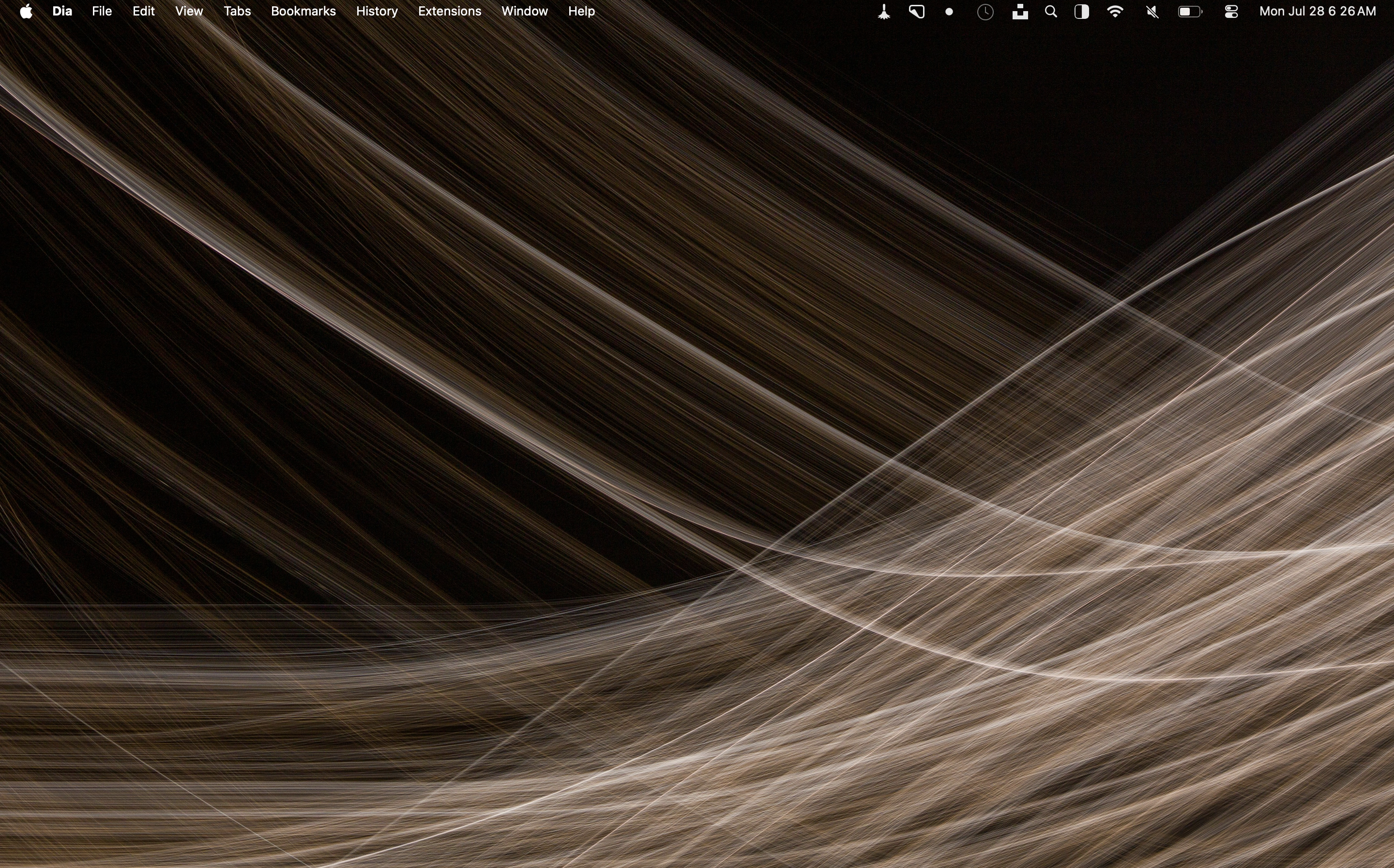1394x868 pixels.
Task: Click the Unsplash logo menu bar icon
Action: (1020, 12)
